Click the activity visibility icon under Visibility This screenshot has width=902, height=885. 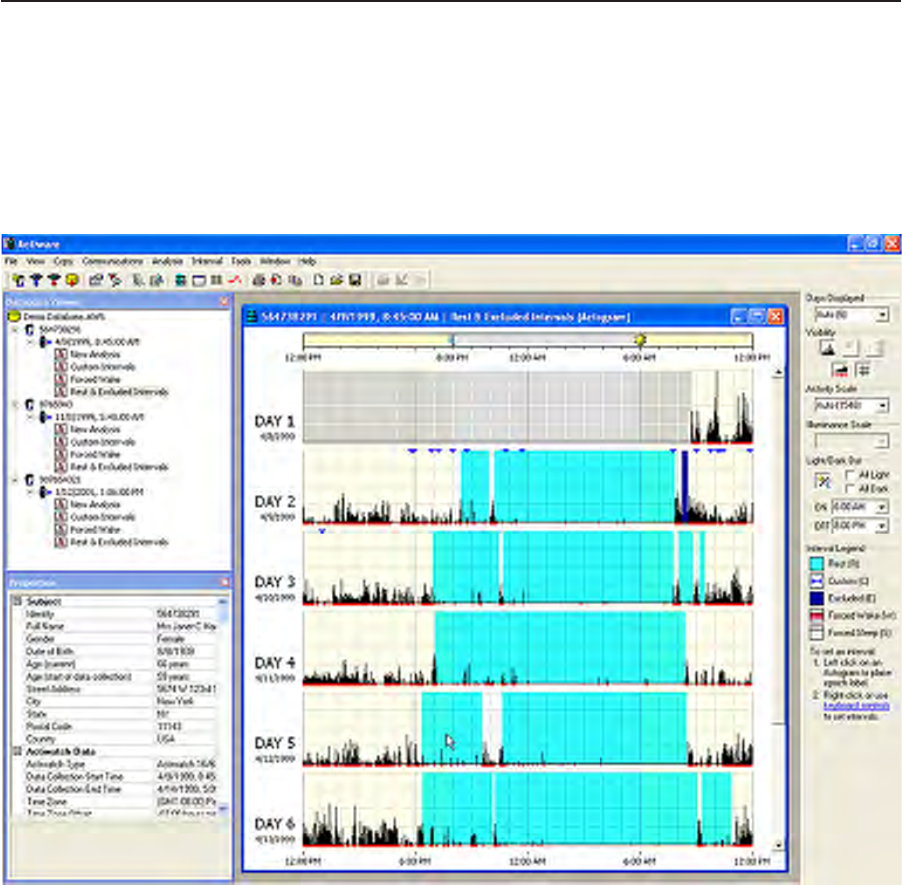828,348
